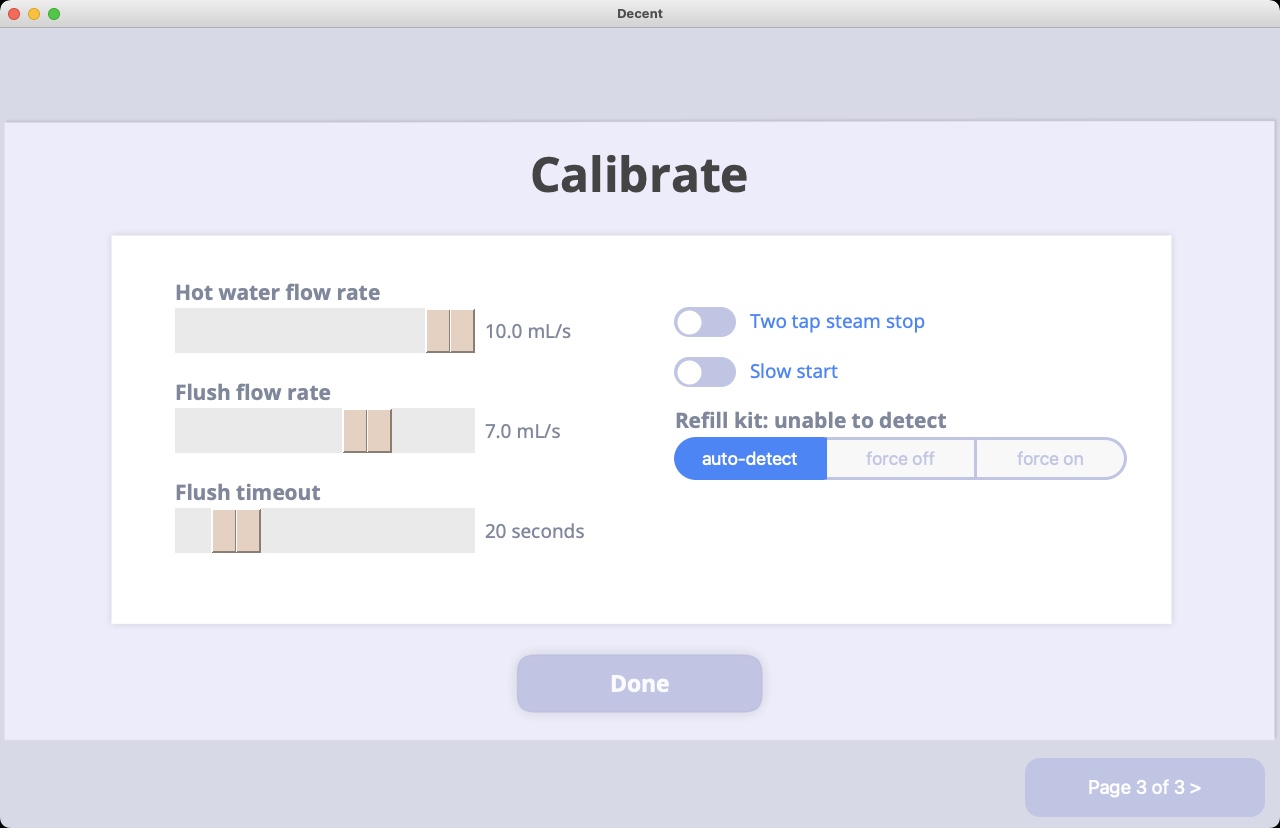
Task: Click the Flush timeout slider handle
Action: [x=236, y=531]
